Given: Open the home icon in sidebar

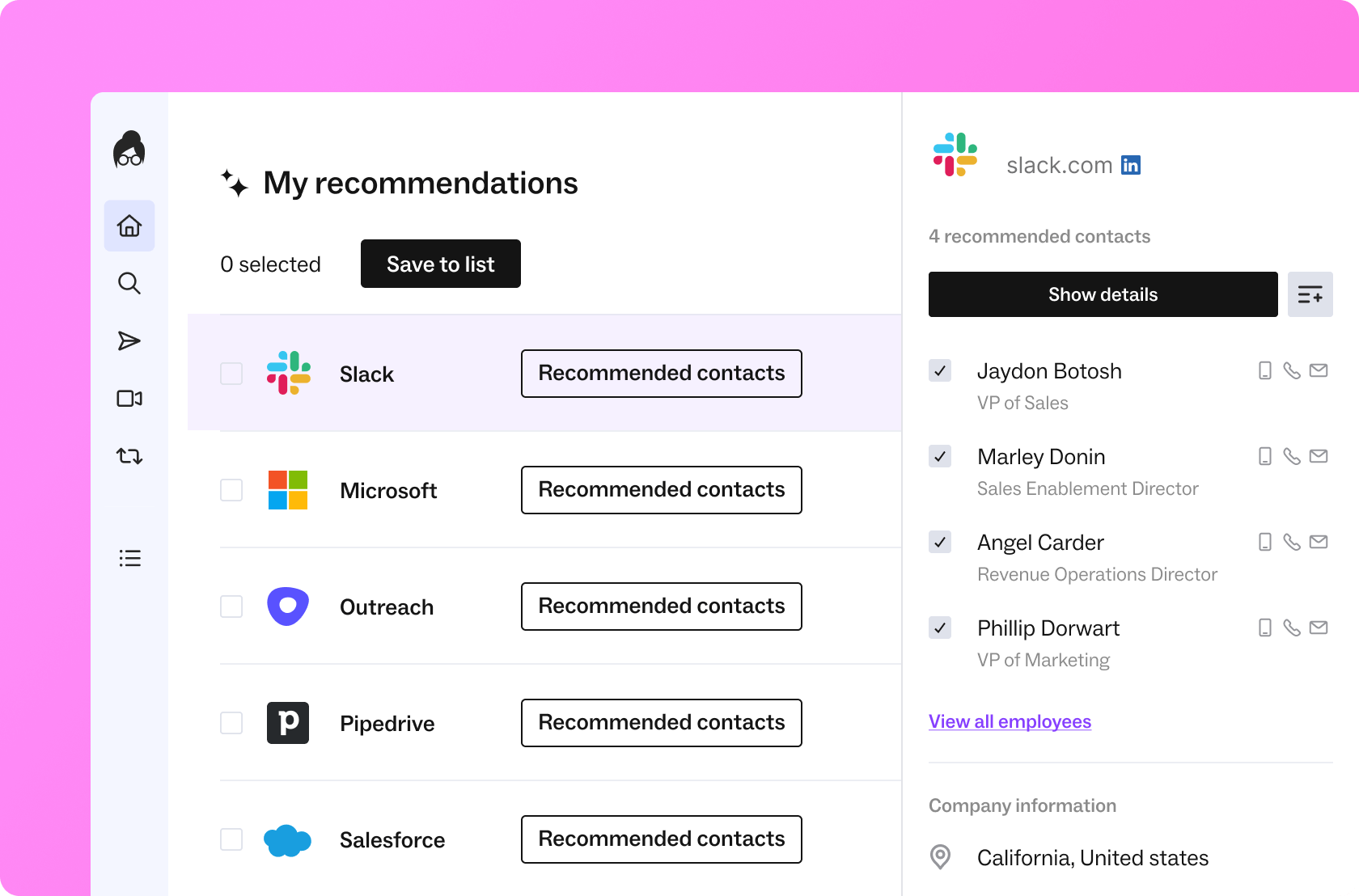Looking at the screenshot, I should click(129, 226).
